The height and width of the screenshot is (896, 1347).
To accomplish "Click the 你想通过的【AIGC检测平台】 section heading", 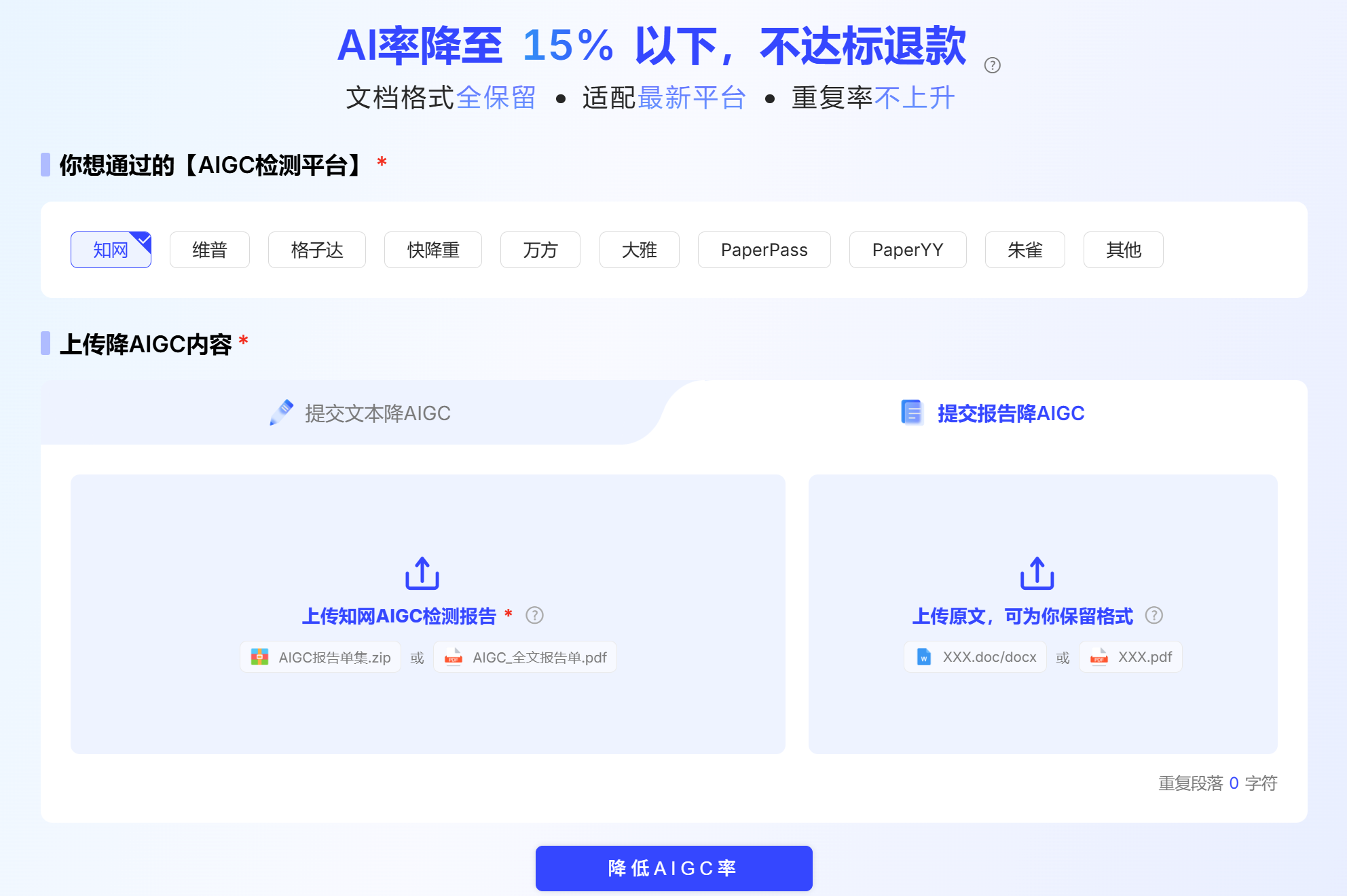I will click(213, 165).
